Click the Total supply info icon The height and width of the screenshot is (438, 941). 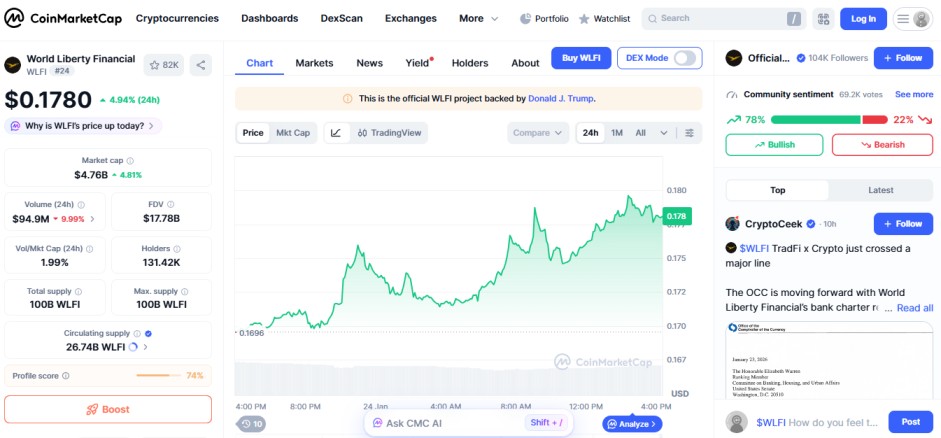click(79, 292)
